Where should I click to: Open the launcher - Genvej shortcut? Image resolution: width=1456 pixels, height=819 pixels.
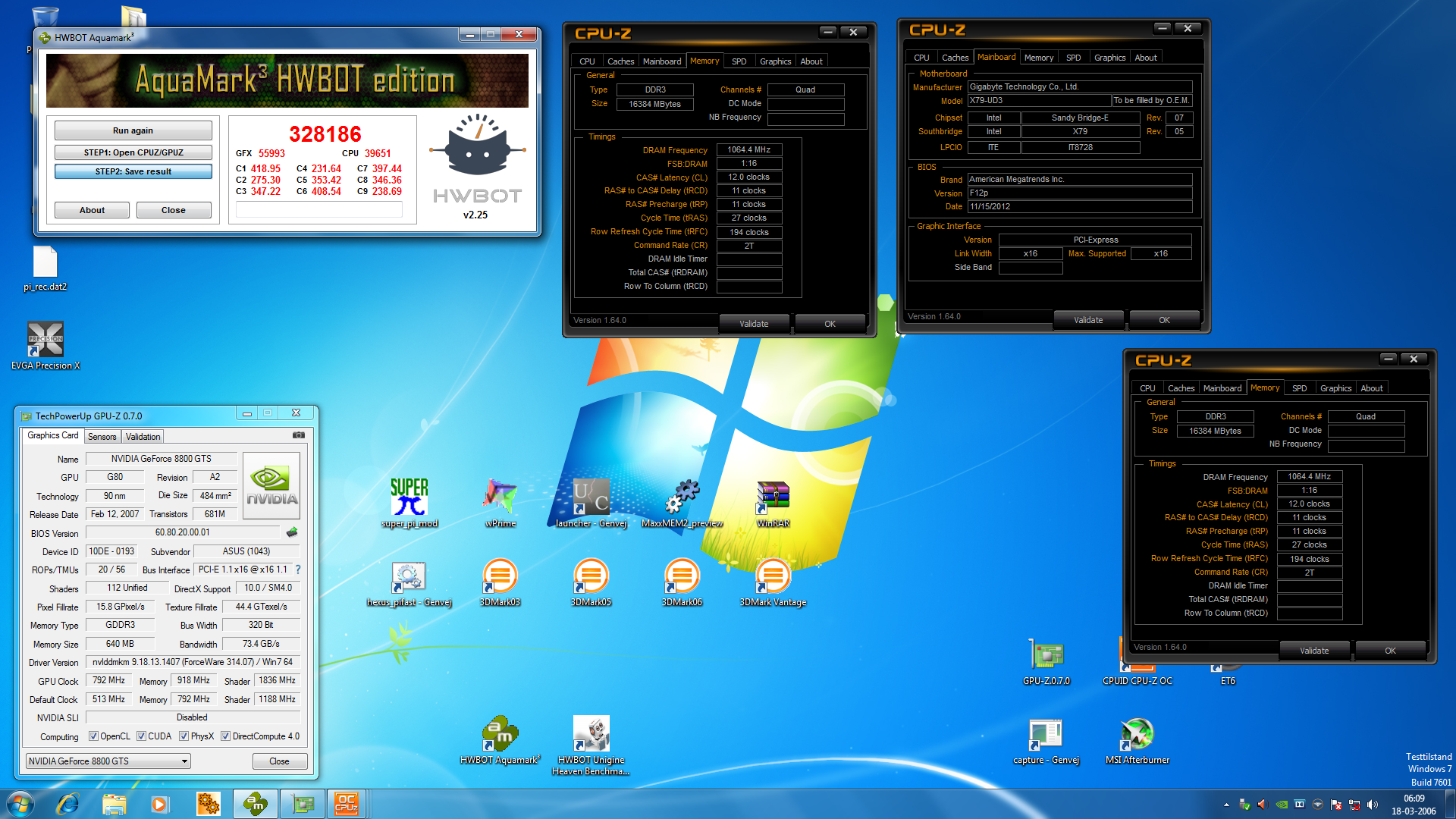click(591, 502)
